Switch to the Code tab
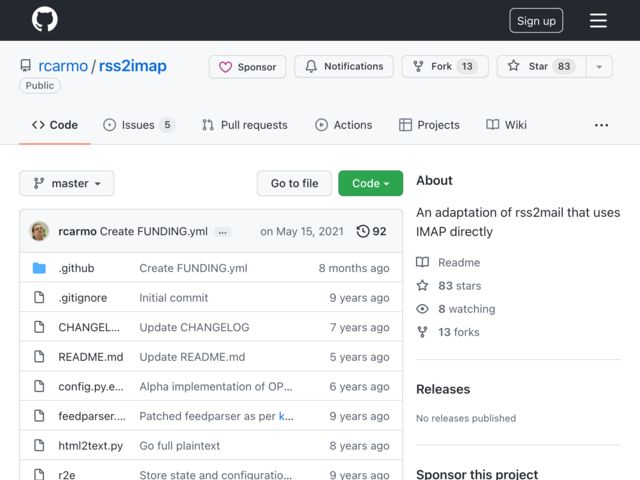Image resolution: width=640 pixels, height=480 pixels. coord(55,125)
